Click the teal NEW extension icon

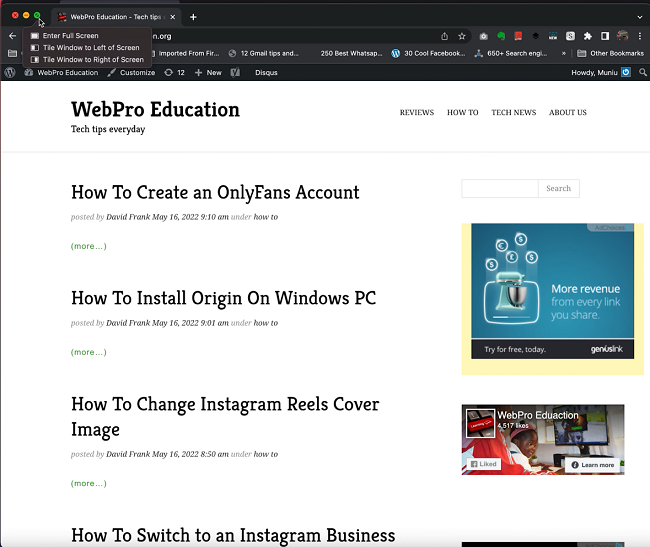click(553, 36)
